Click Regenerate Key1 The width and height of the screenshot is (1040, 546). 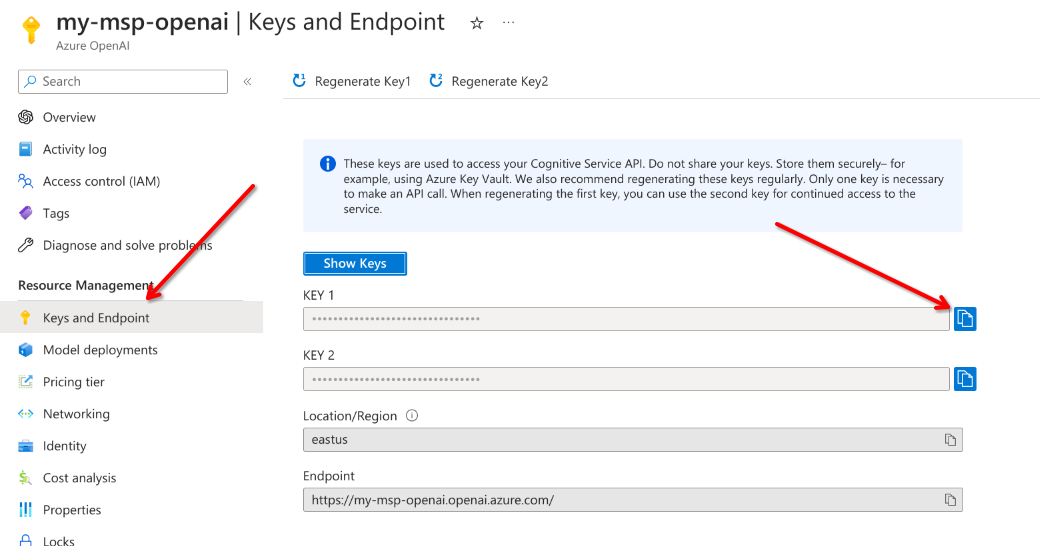(x=352, y=81)
